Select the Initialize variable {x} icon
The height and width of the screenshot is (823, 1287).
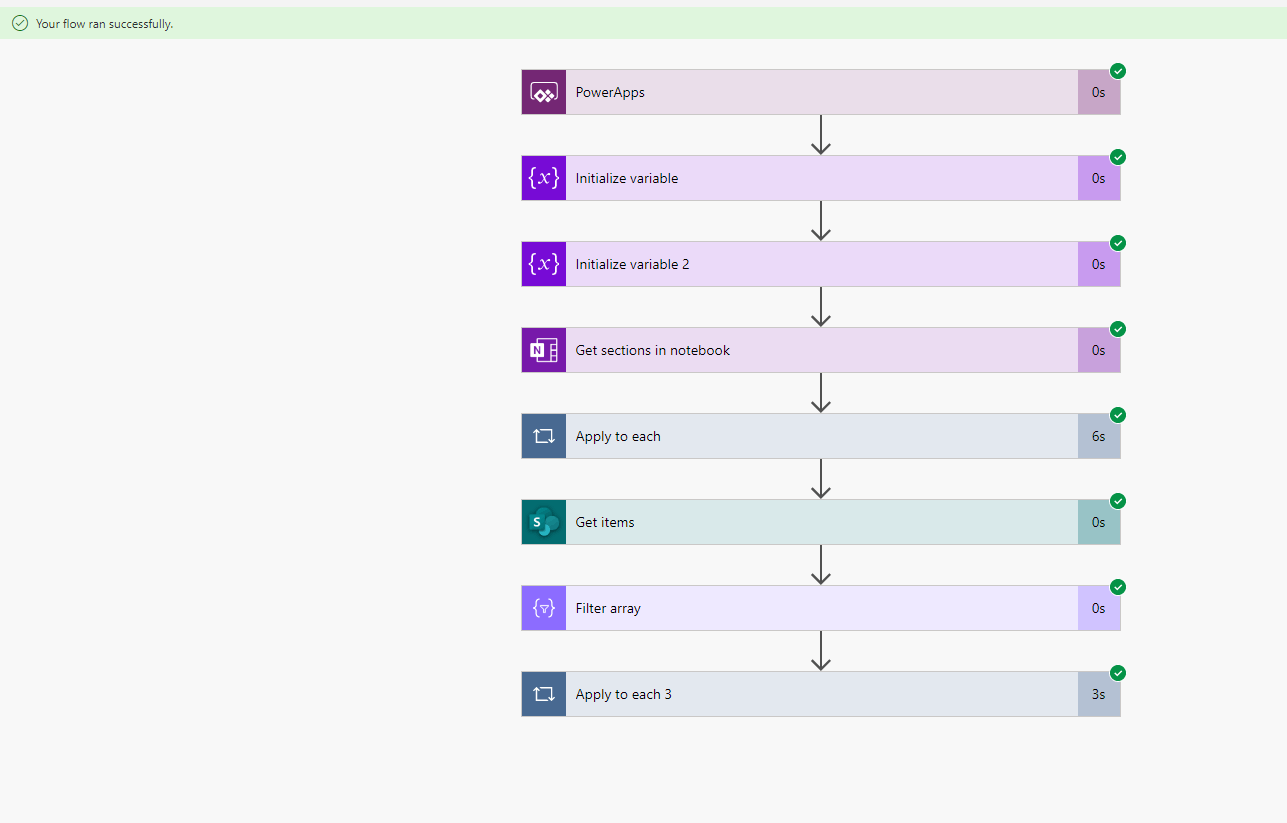[543, 177]
